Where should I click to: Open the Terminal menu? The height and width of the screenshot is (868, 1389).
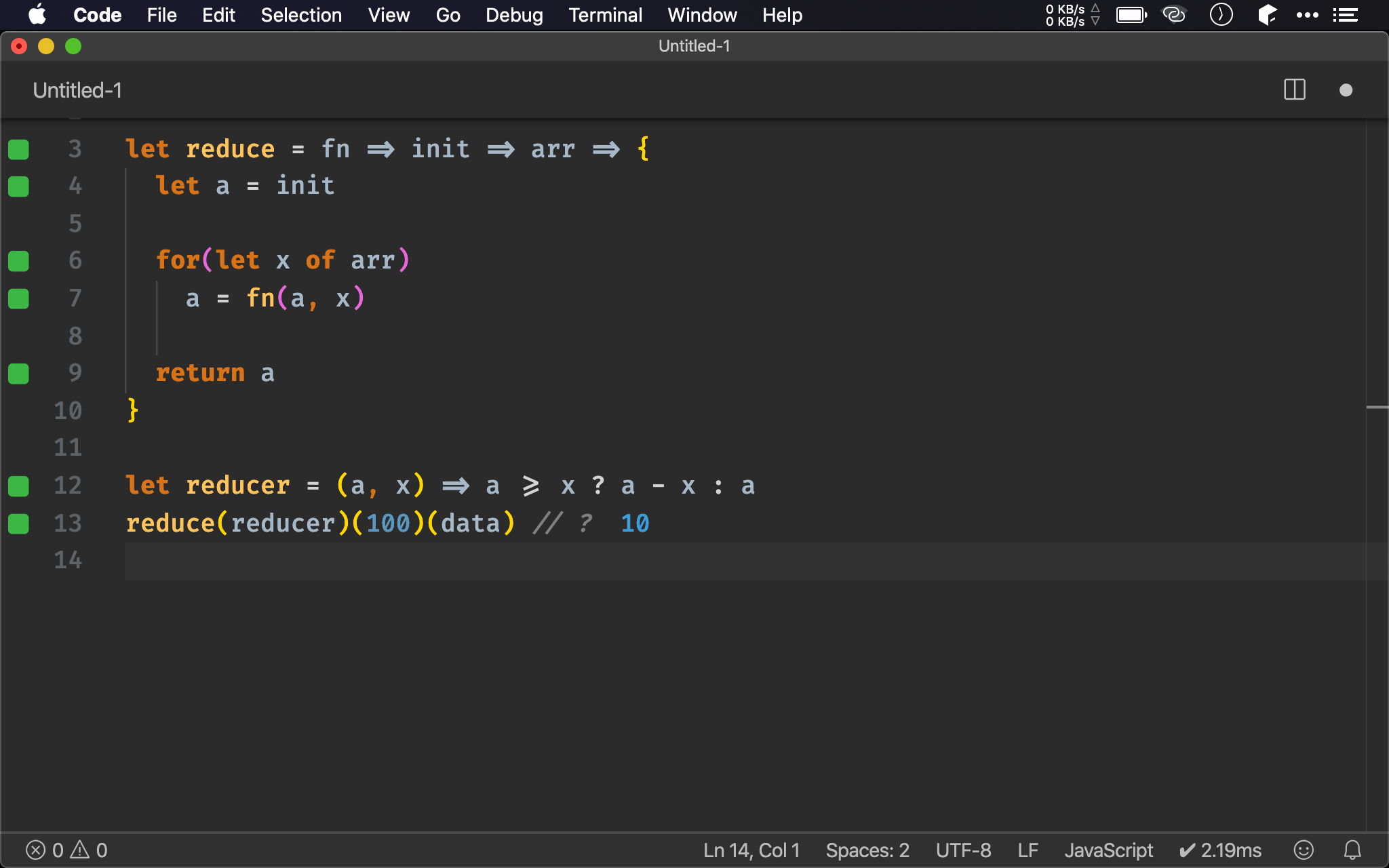click(604, 14)
